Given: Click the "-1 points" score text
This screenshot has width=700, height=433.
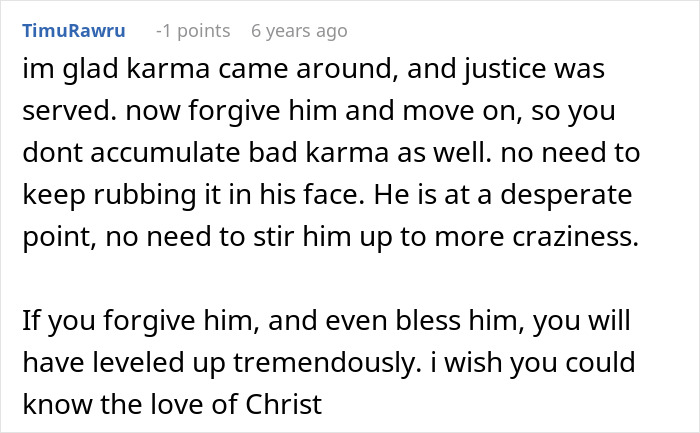Looking at the screenshot, I should (188, 31).
